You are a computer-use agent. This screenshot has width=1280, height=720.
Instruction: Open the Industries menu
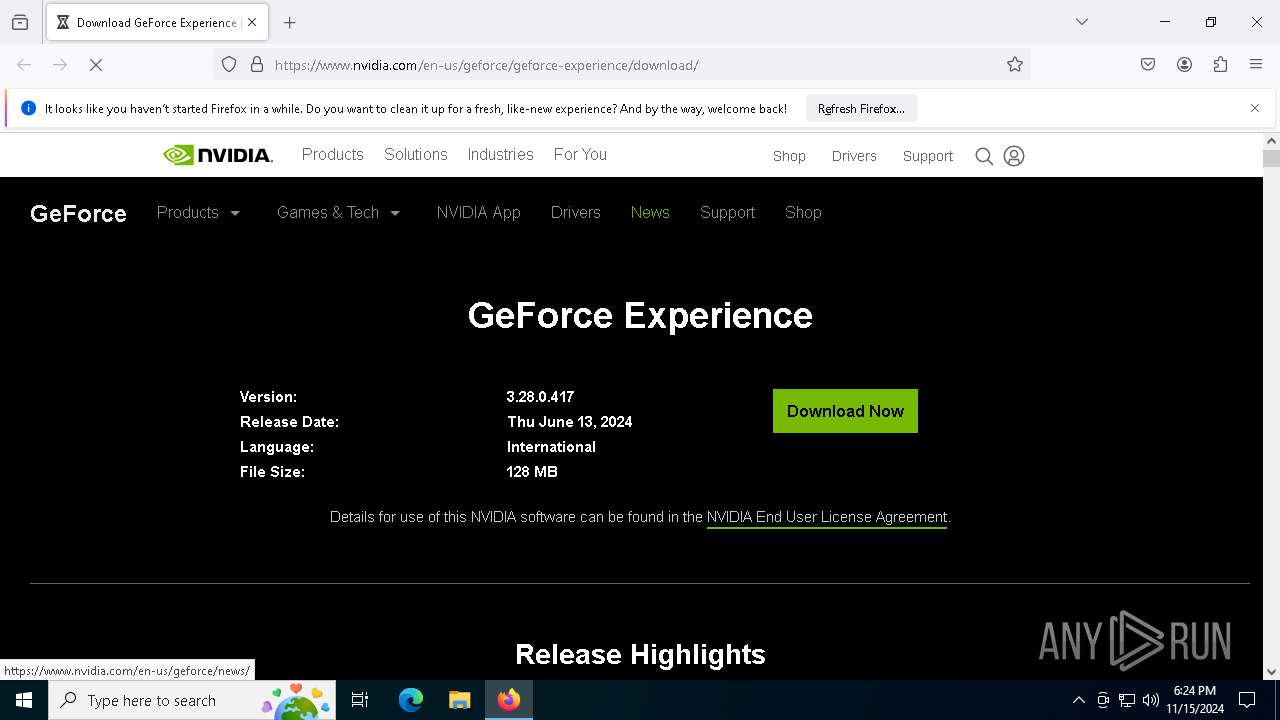[x=501, y=154]
